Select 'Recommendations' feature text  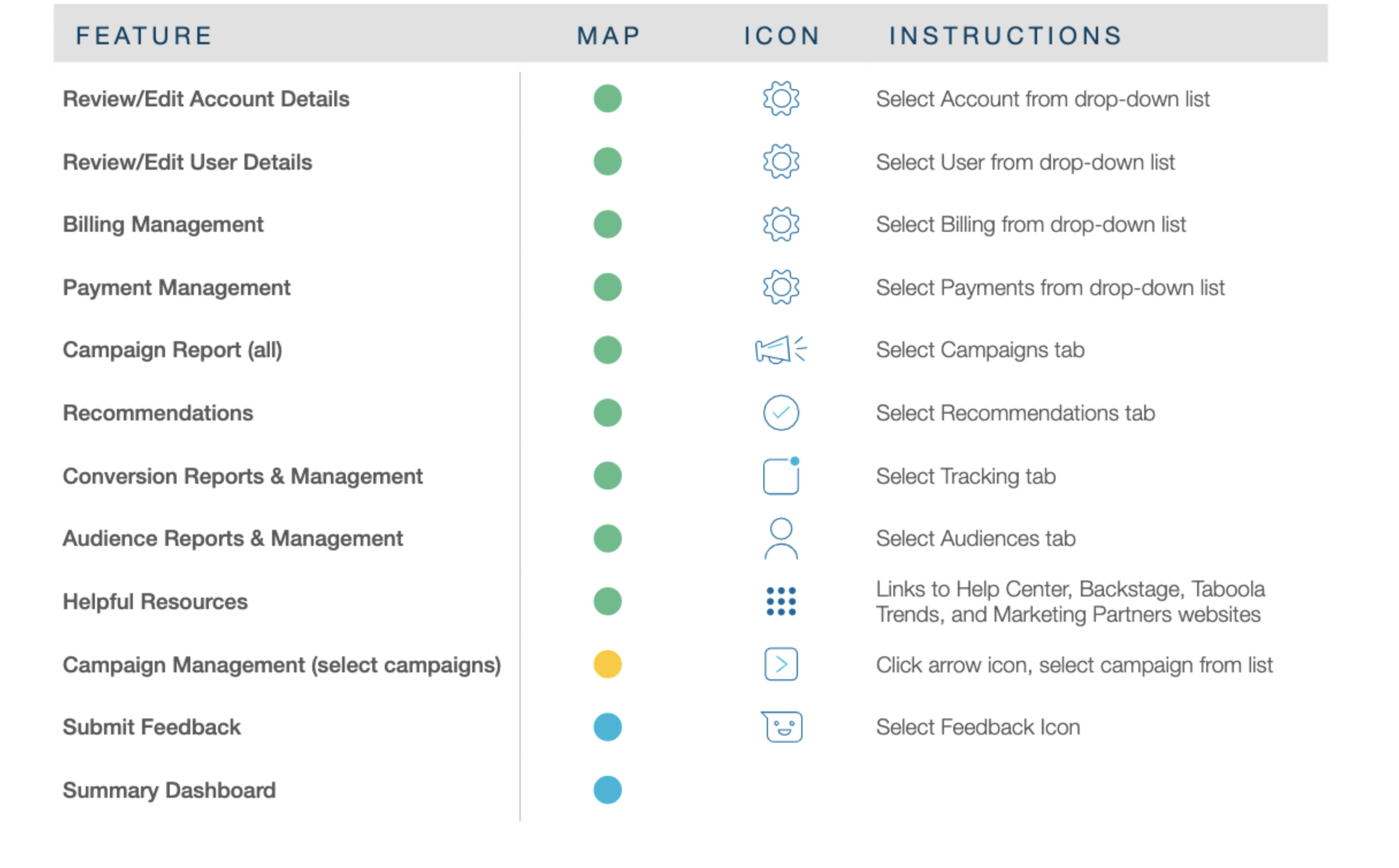[158, 413]
